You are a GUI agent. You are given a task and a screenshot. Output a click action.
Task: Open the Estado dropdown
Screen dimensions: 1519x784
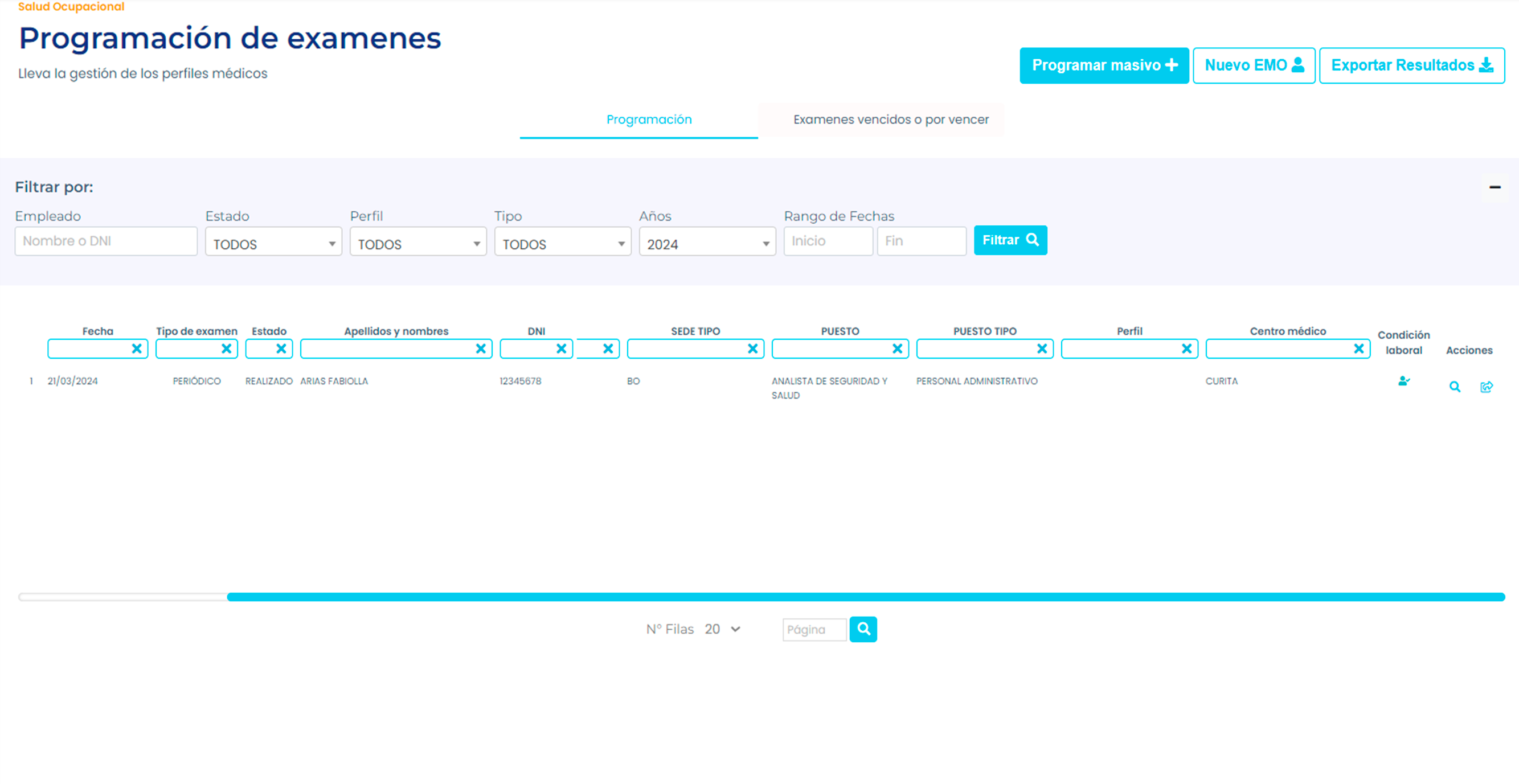pos(273,241)
